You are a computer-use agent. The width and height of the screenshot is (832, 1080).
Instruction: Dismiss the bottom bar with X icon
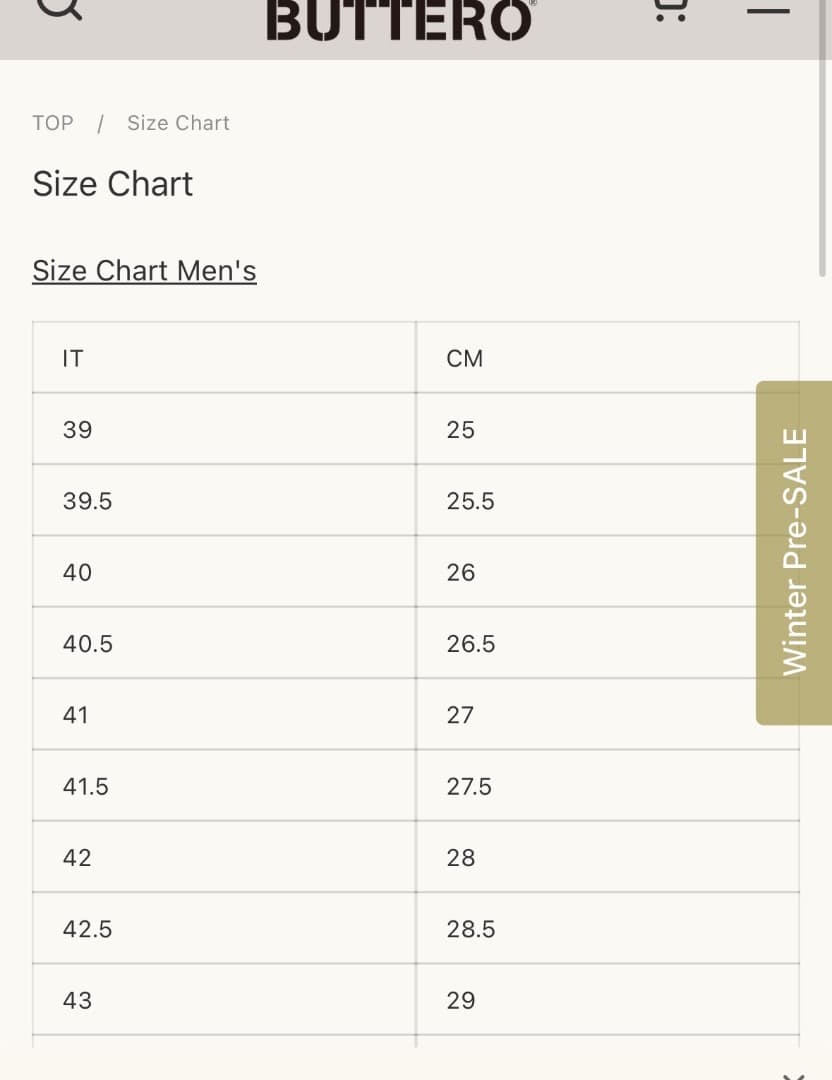click(x=793, y=1074)
